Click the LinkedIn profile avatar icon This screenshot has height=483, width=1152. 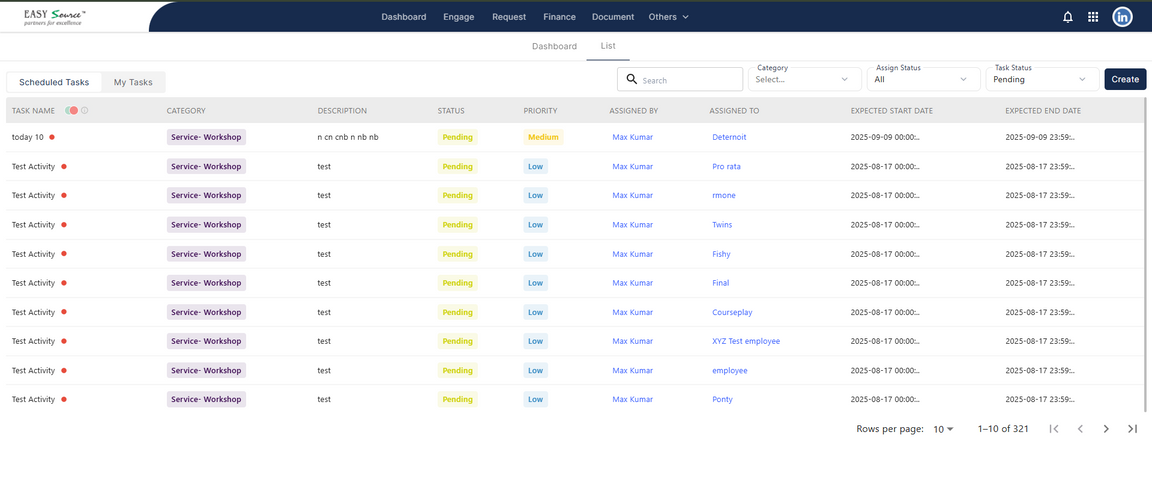(x=1122, y=17)
